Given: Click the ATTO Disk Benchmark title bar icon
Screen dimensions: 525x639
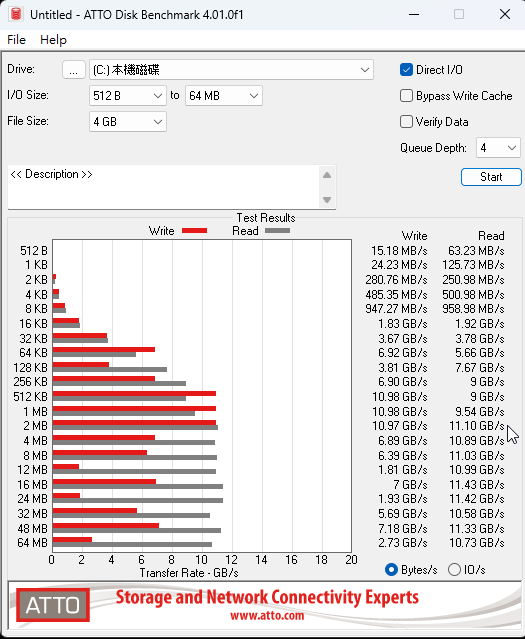Looking at the screenshot, I should coord(15,14).
